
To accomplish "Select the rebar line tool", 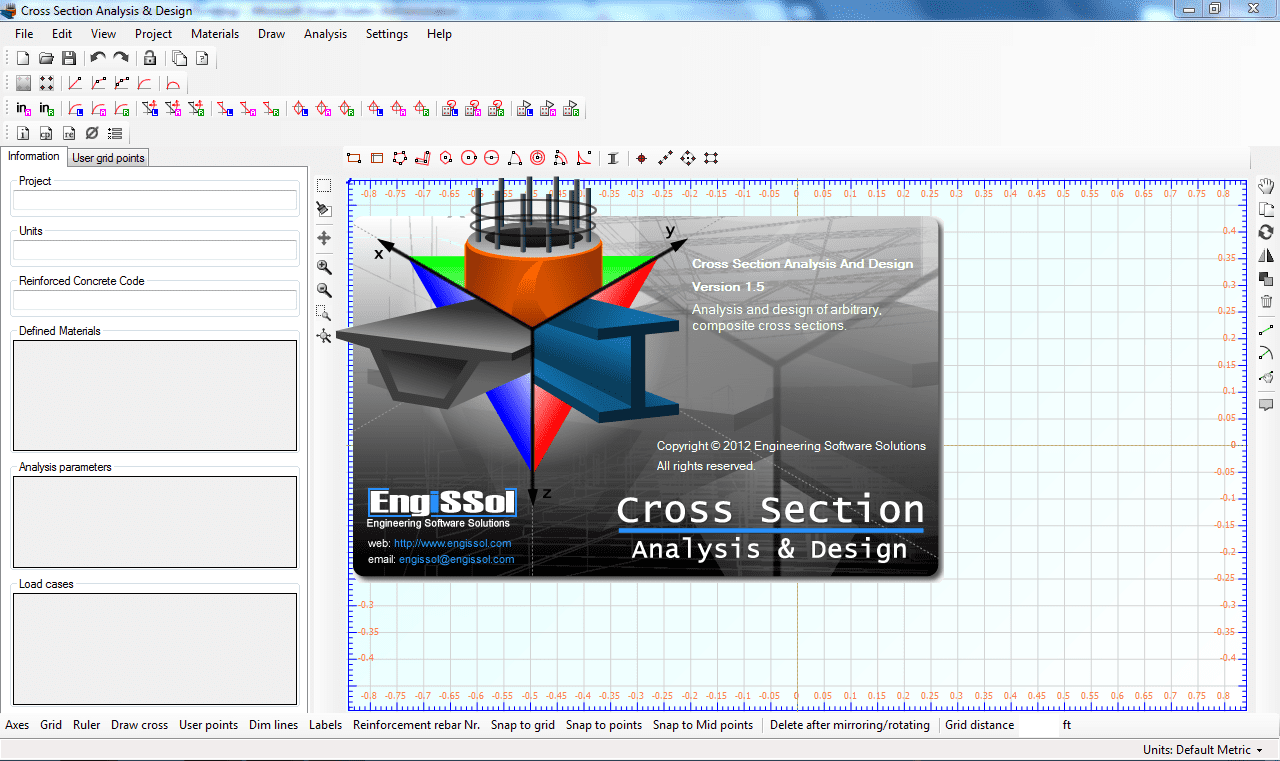I will [665, 158].
